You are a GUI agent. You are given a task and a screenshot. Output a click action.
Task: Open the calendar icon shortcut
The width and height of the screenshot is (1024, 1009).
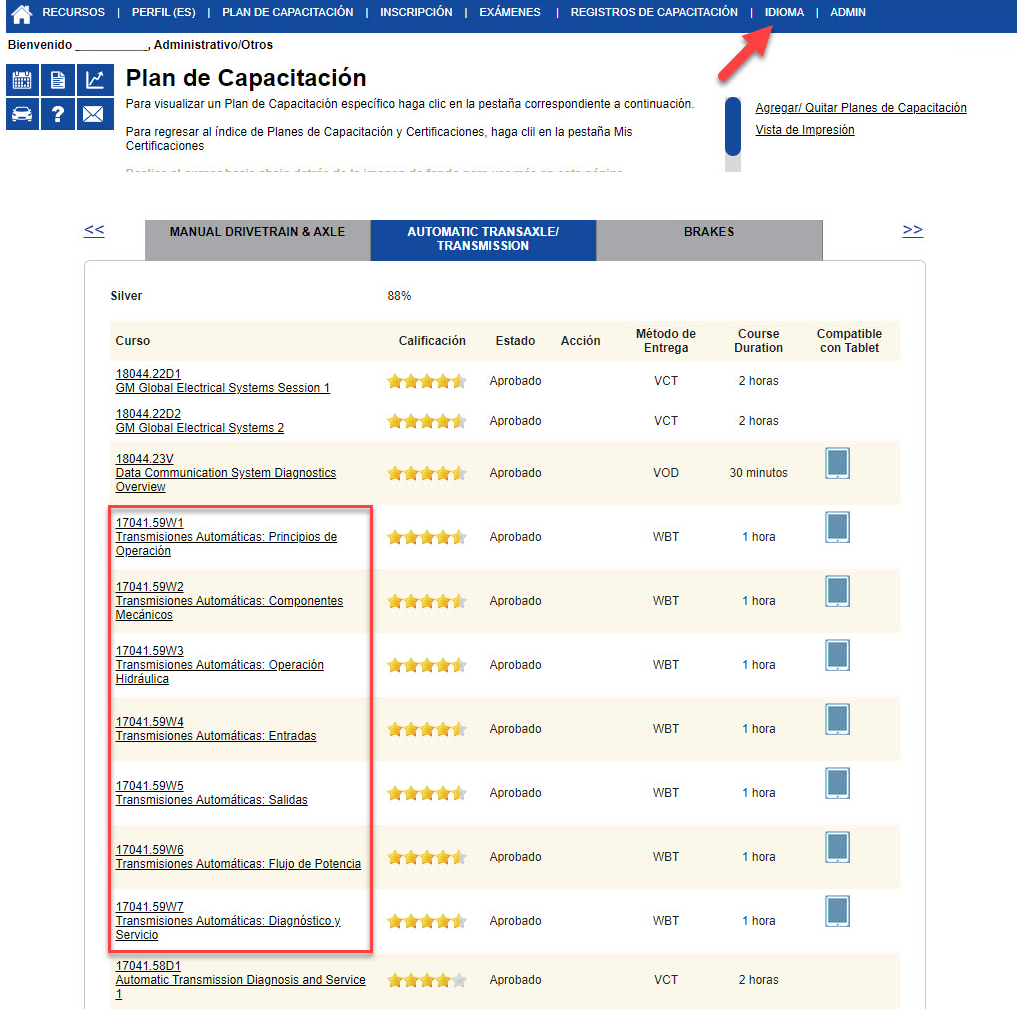22,80
